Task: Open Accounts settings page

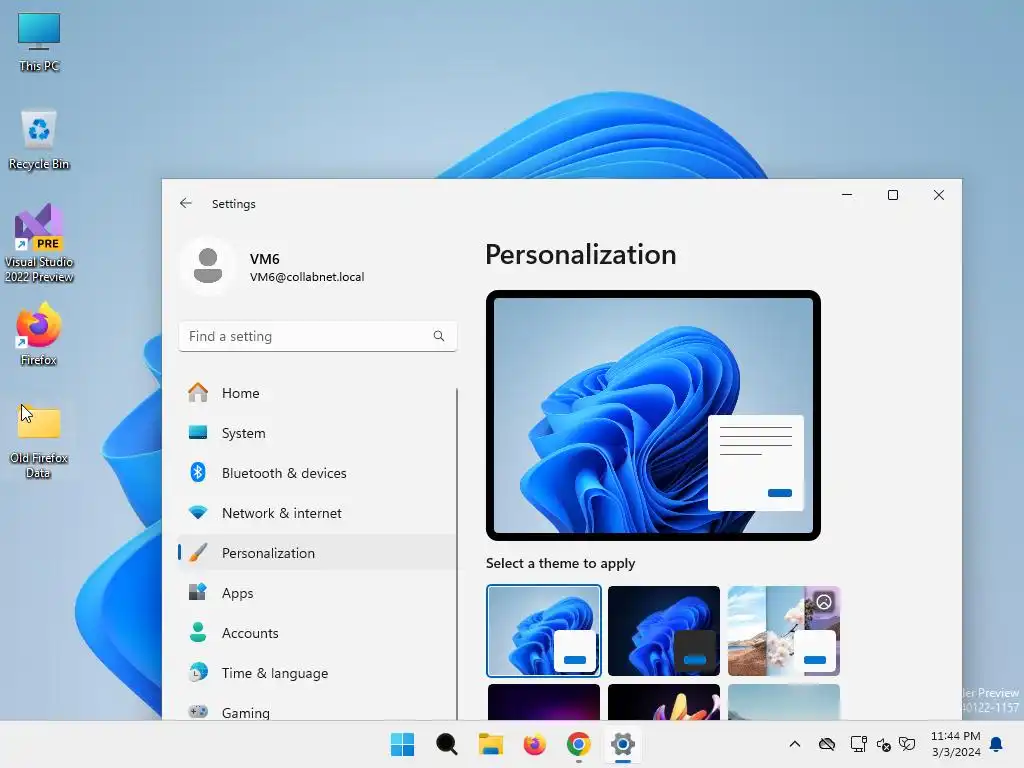Action: pos(317,633)
